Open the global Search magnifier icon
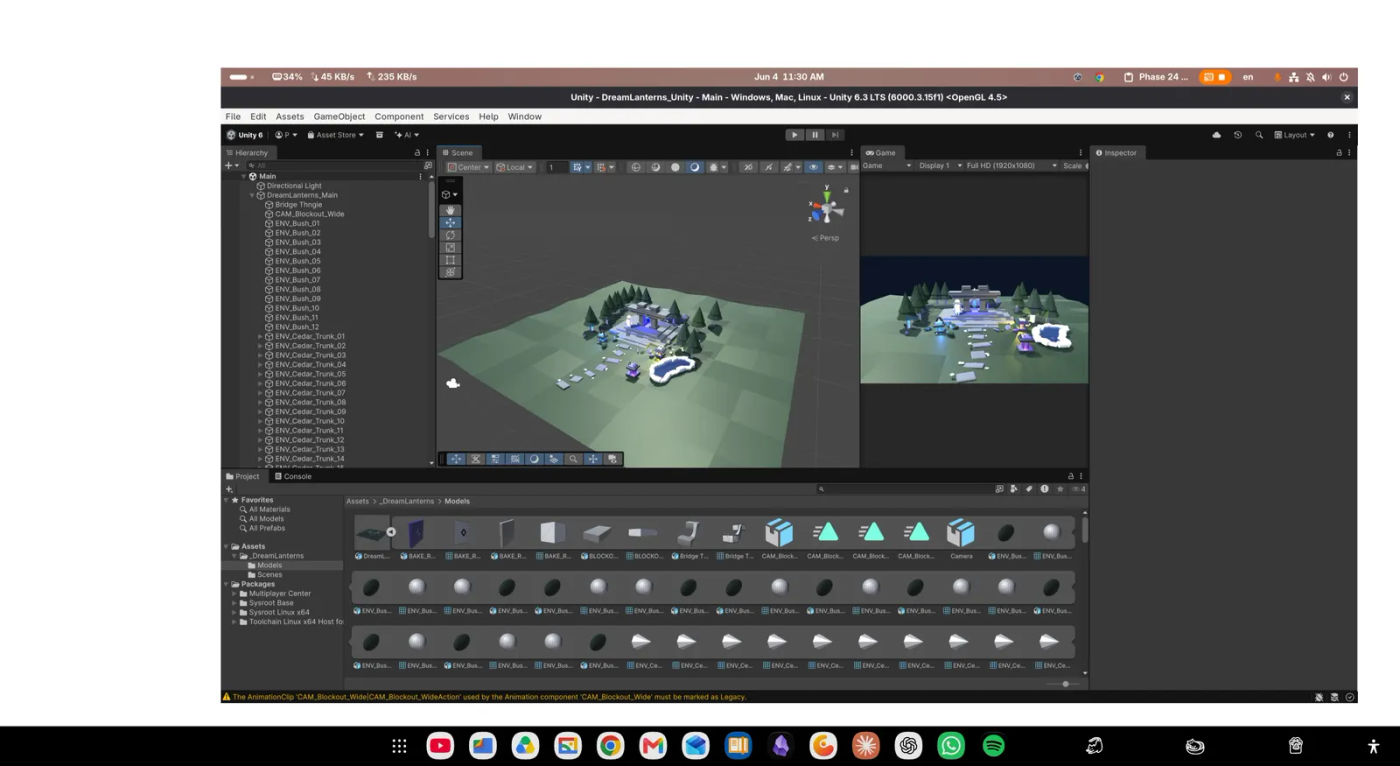Screen dimensions: 1400x766 pyautogui.click(x=1259, y=135)
